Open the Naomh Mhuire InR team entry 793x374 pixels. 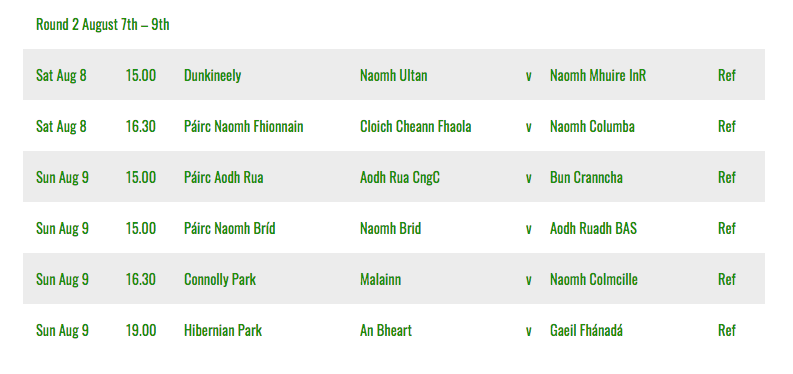coord(598,75)
